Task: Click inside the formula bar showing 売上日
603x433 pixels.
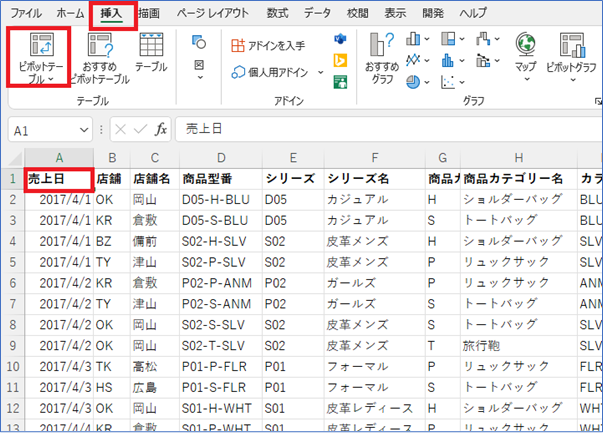Action: pos(380,130)
